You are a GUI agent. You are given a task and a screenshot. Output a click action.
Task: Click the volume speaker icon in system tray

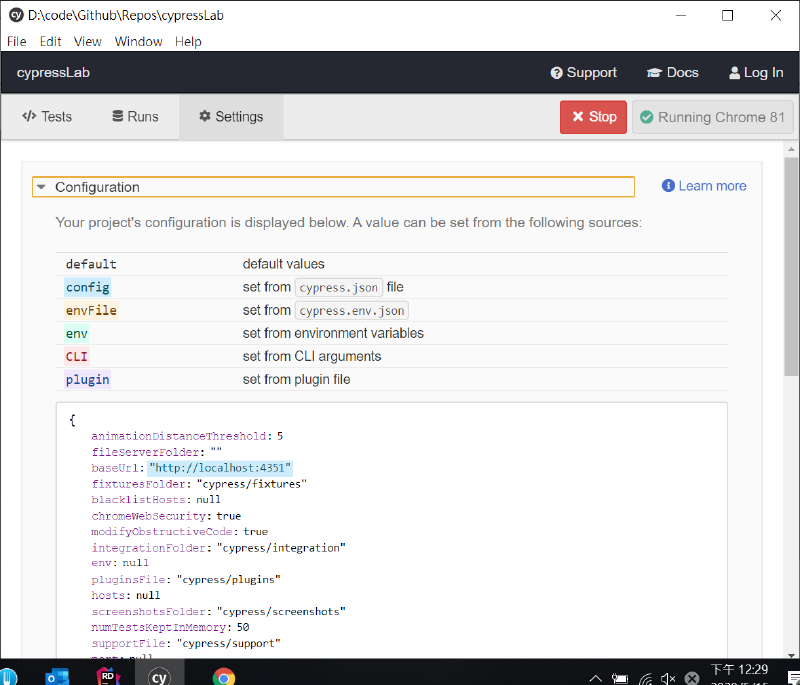tap(668, 678)
